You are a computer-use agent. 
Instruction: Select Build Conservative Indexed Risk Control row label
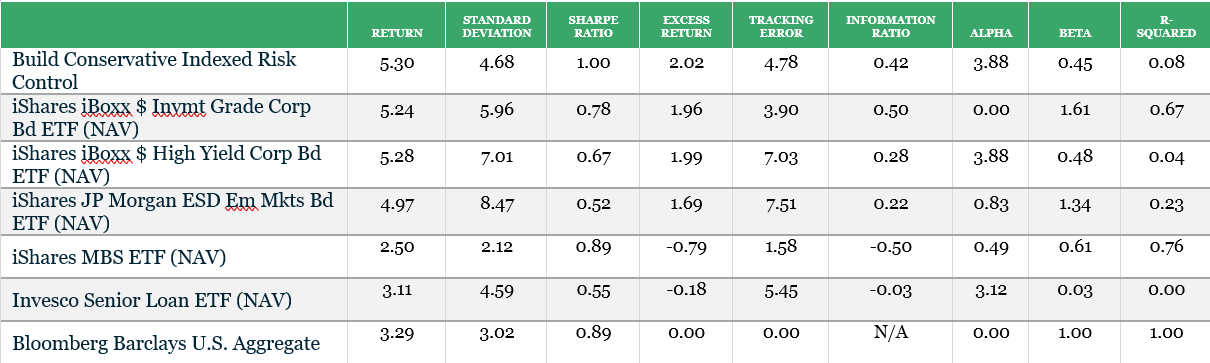tap(154, 70)
